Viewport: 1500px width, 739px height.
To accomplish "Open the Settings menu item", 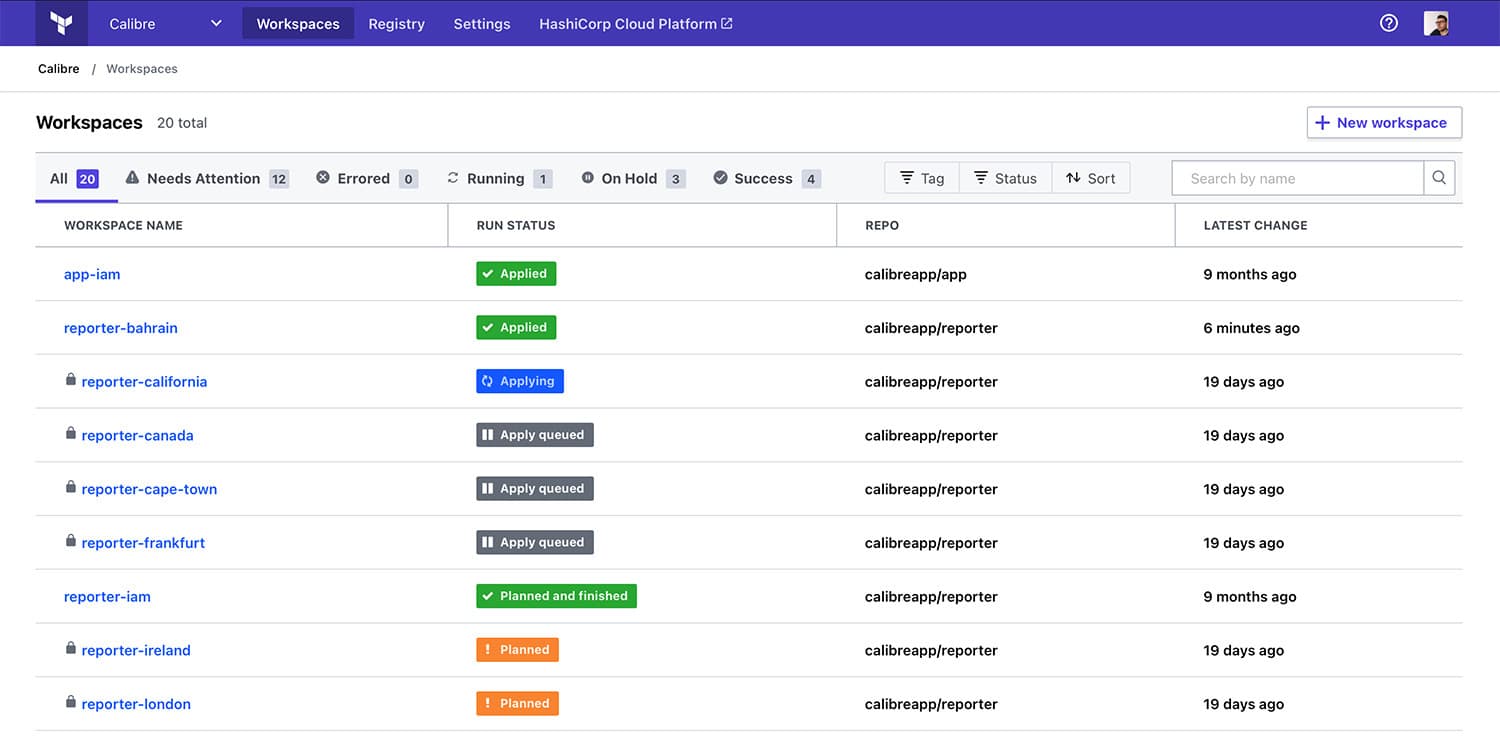I will click(x=481, y=23).
